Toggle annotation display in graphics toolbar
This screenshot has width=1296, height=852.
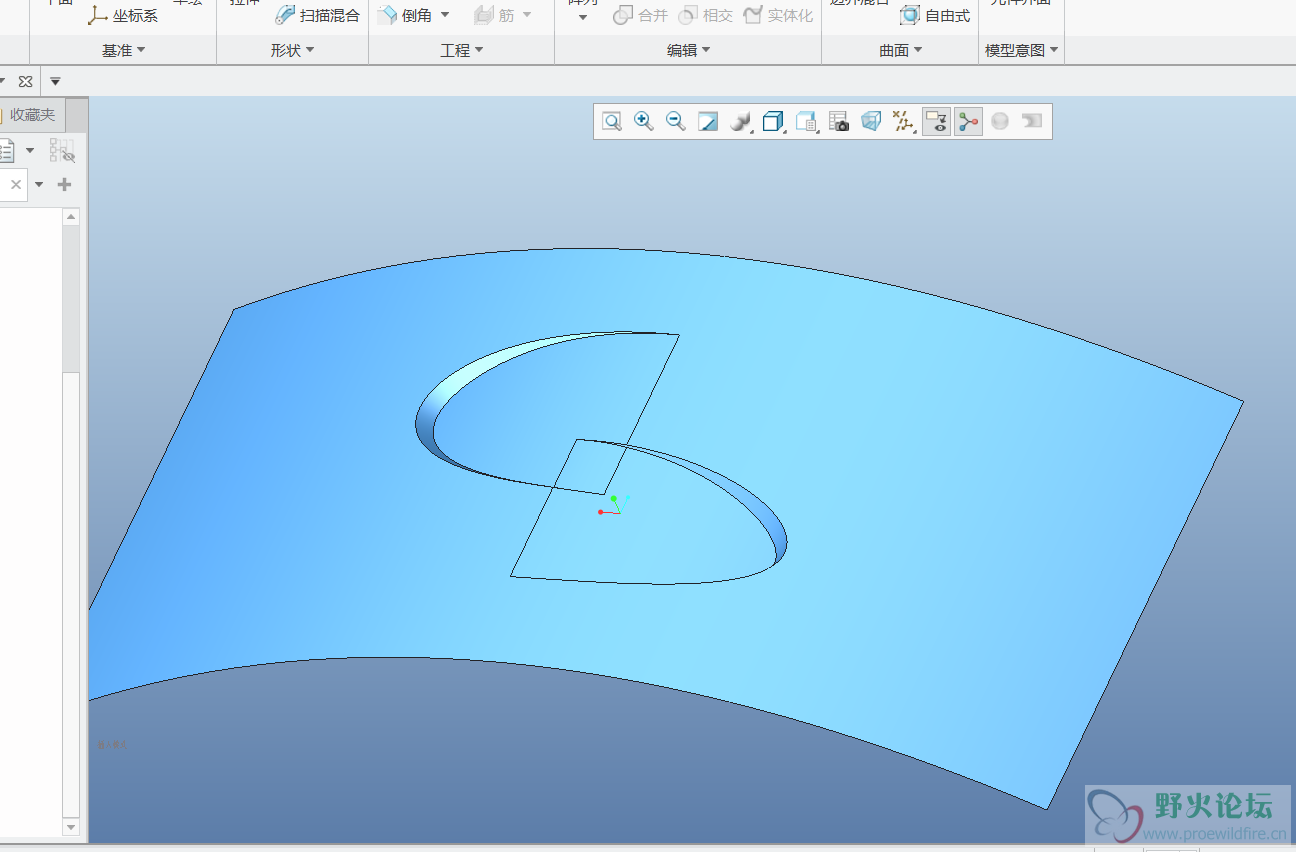936,122
